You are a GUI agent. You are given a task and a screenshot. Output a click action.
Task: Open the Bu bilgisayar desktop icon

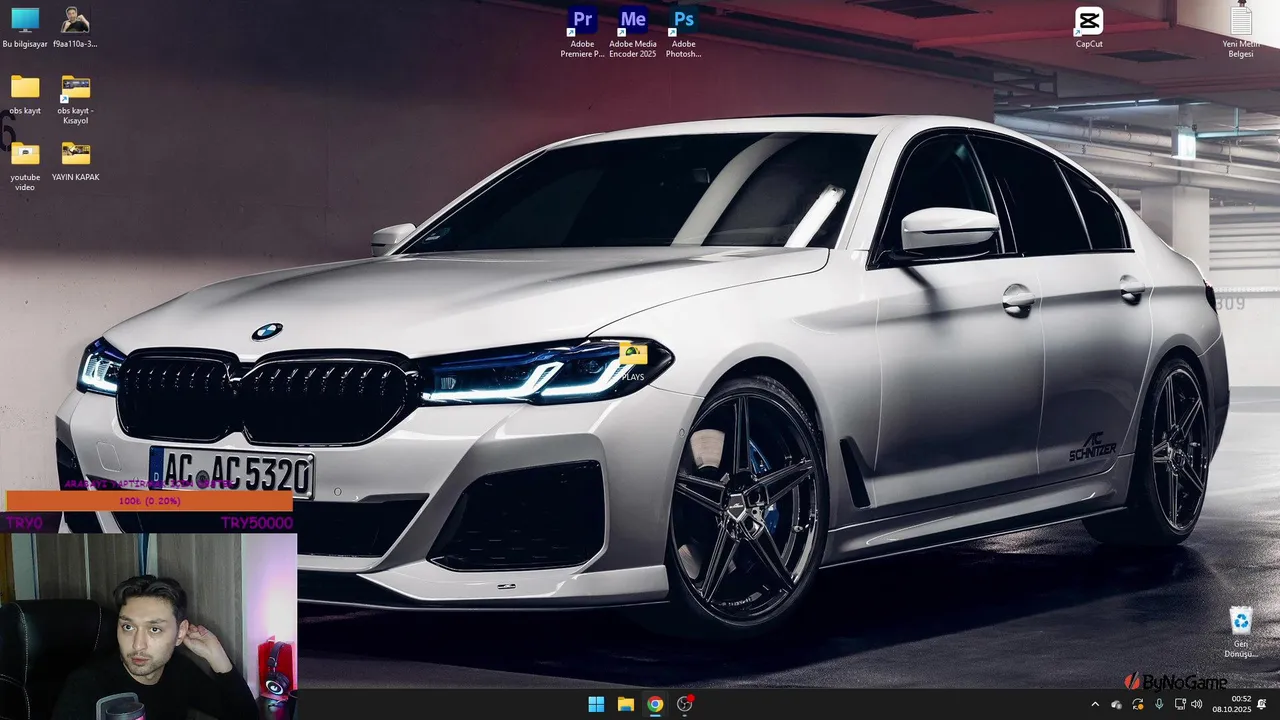(x=25, y=27)
